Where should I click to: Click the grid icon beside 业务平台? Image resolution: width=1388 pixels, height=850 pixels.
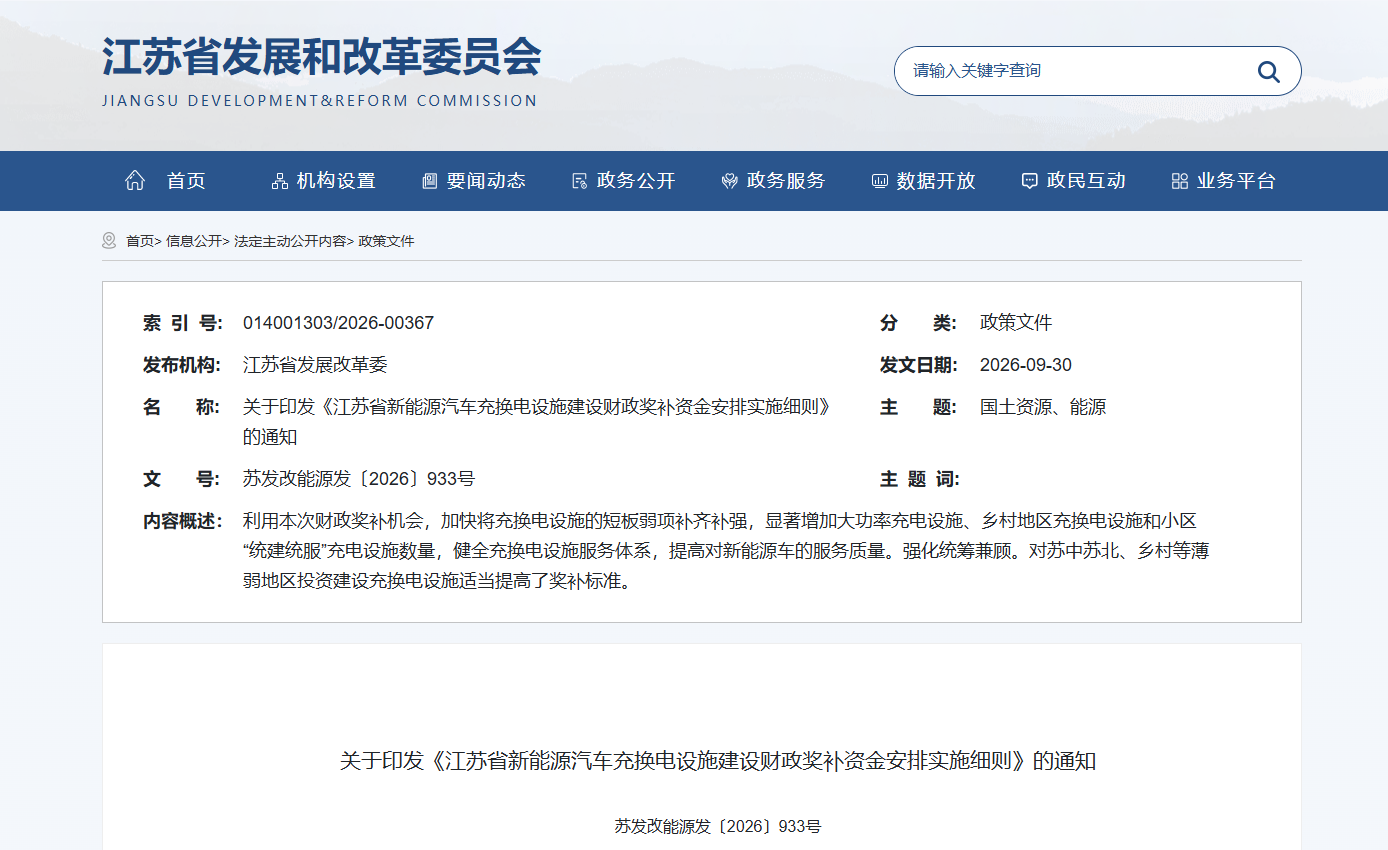coord(1180,181)
